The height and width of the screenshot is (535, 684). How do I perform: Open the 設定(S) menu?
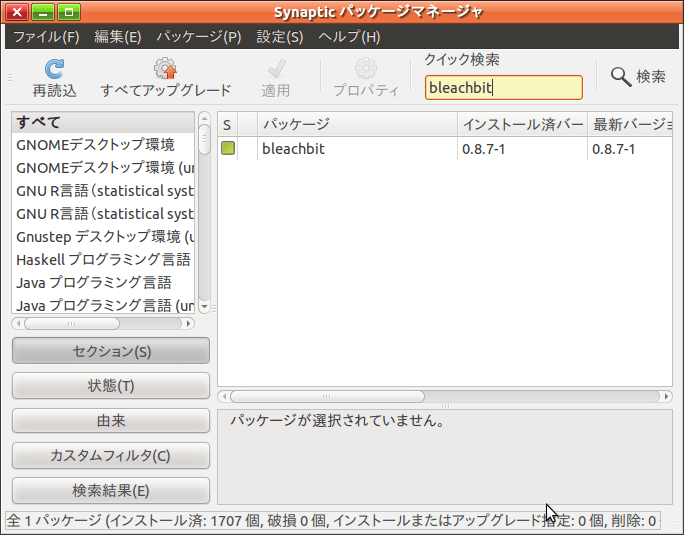pyautogui.click(x=280, y=37)
